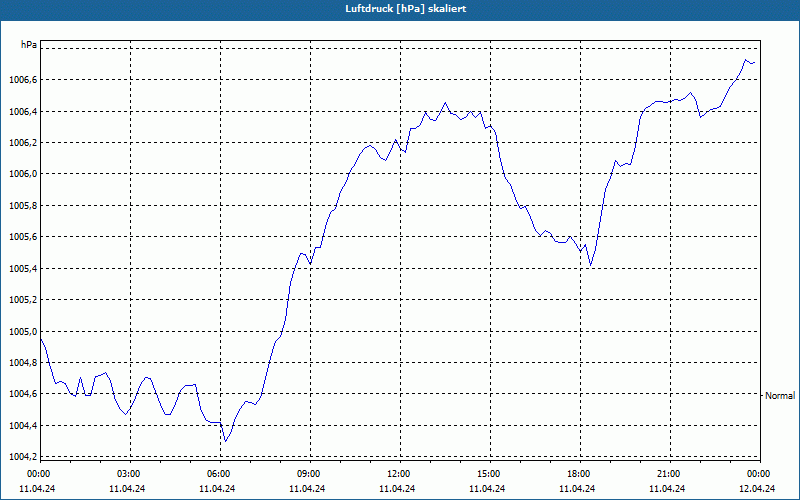Select the 1006,4 y-axis value

point(23,111)
